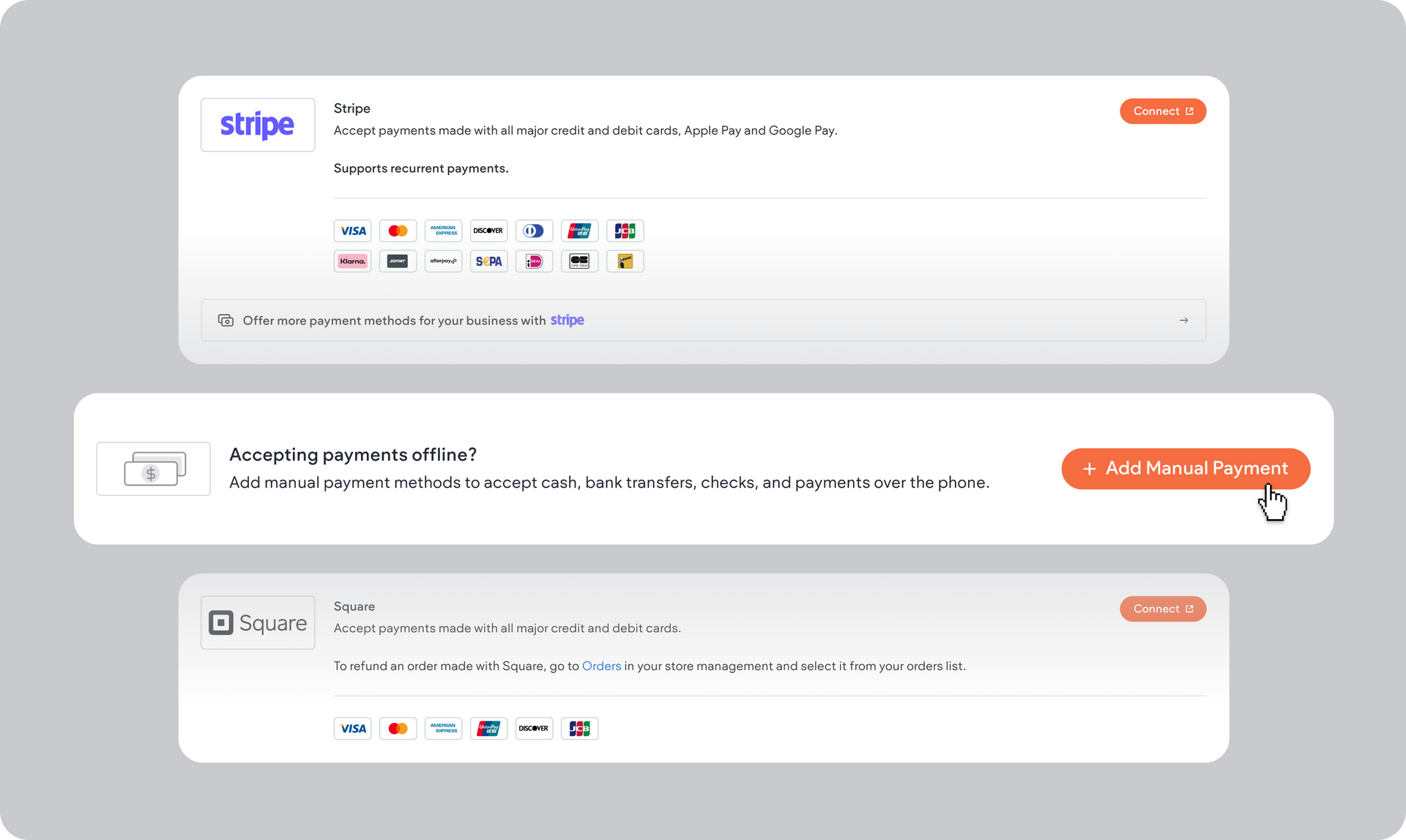Click the Sofort payment icon
The image size is (1406, 840).
[398, 261]
